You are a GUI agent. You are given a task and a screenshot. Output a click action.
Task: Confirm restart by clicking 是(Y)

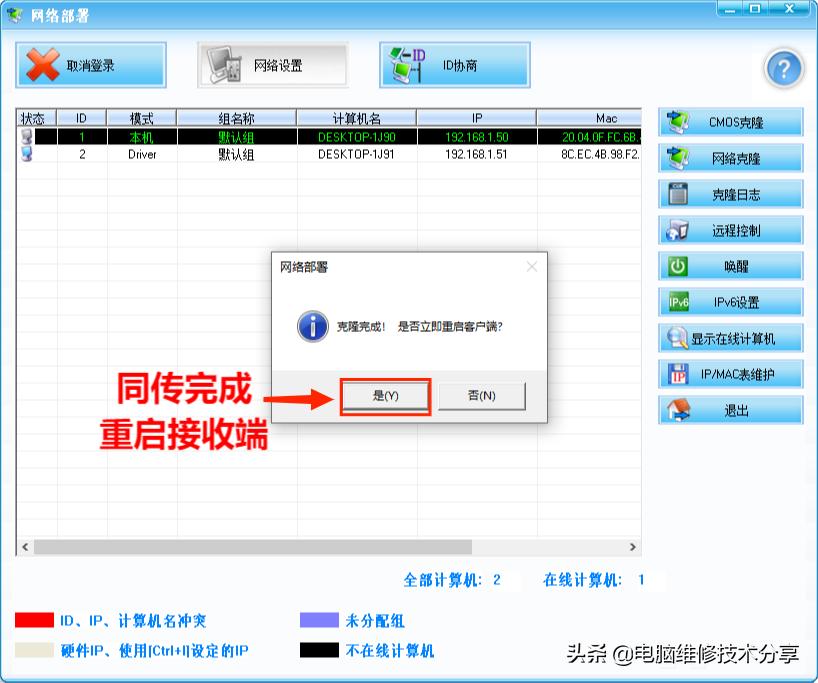tap(385, 396)
